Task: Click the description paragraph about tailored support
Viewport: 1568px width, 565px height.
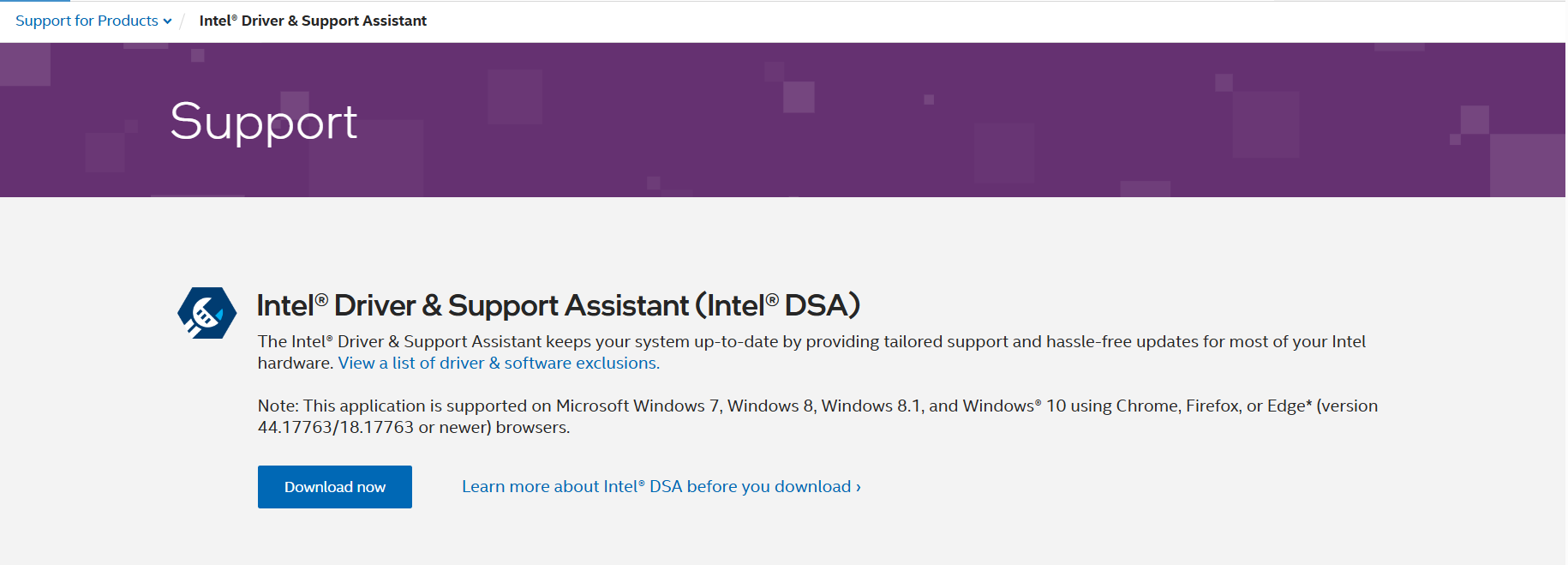Action: [811, 341]
